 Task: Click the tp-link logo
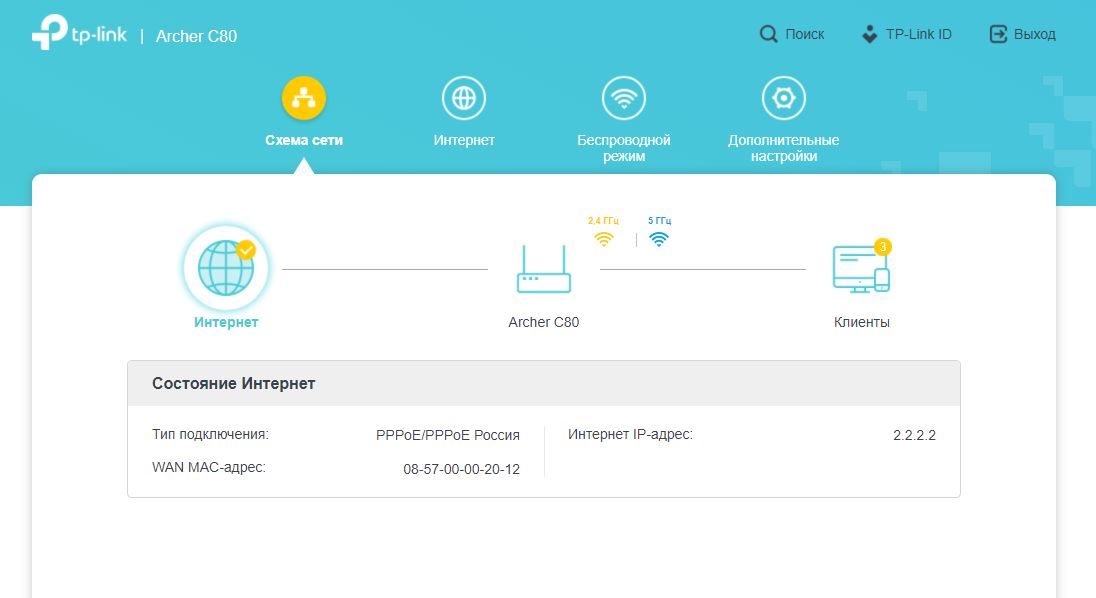click(x=78, y=35)
